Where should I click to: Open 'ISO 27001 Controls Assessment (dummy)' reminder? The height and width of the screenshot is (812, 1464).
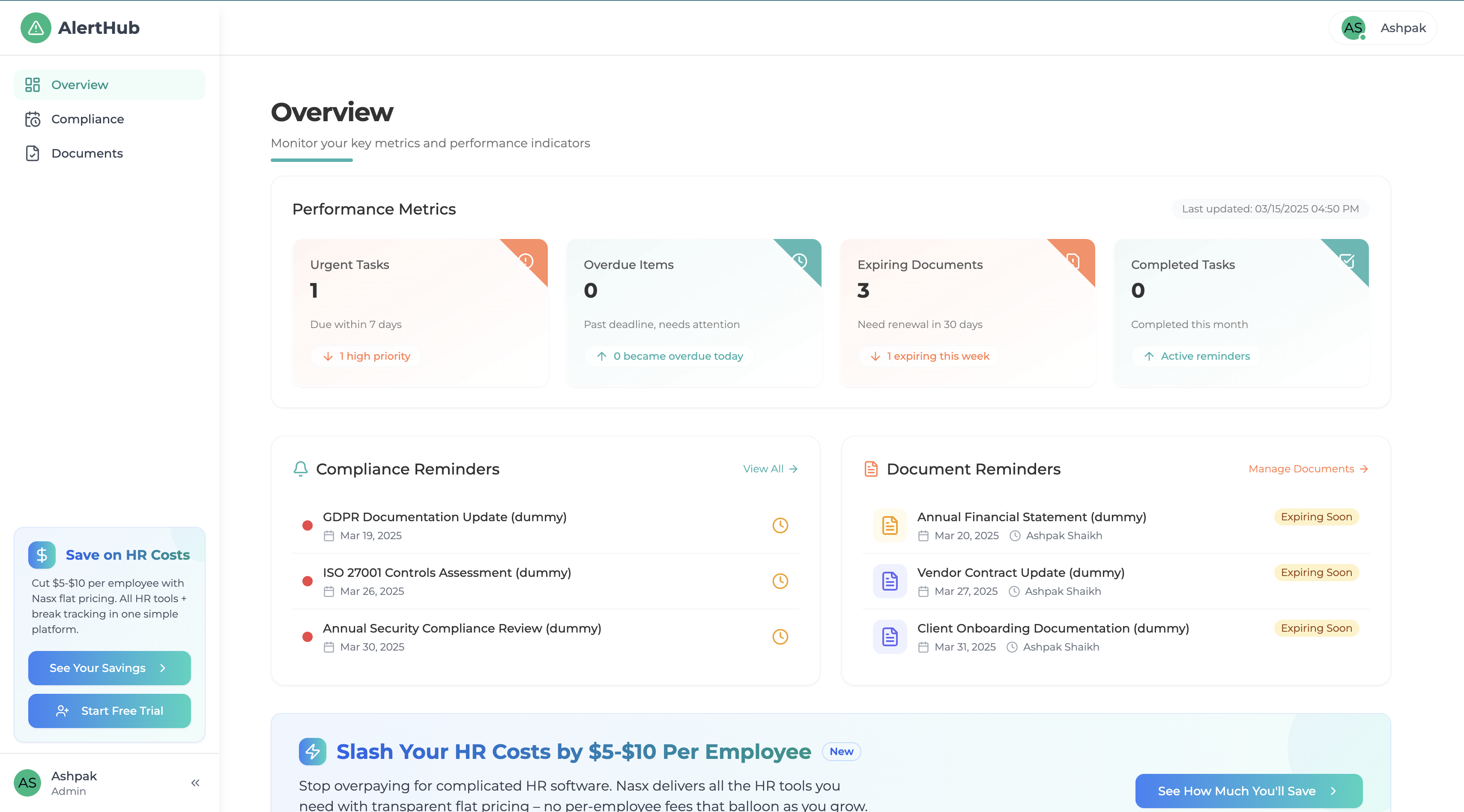(546, 581)
